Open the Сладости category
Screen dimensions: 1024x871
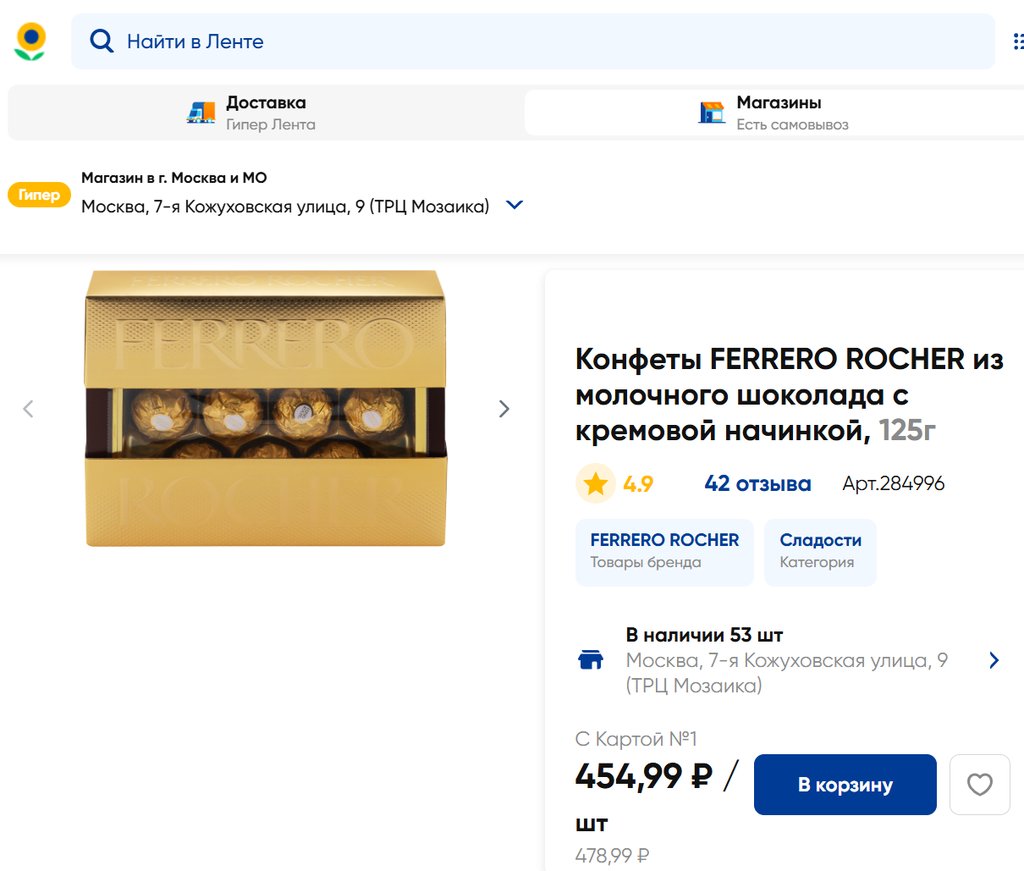tap(820, 551)
